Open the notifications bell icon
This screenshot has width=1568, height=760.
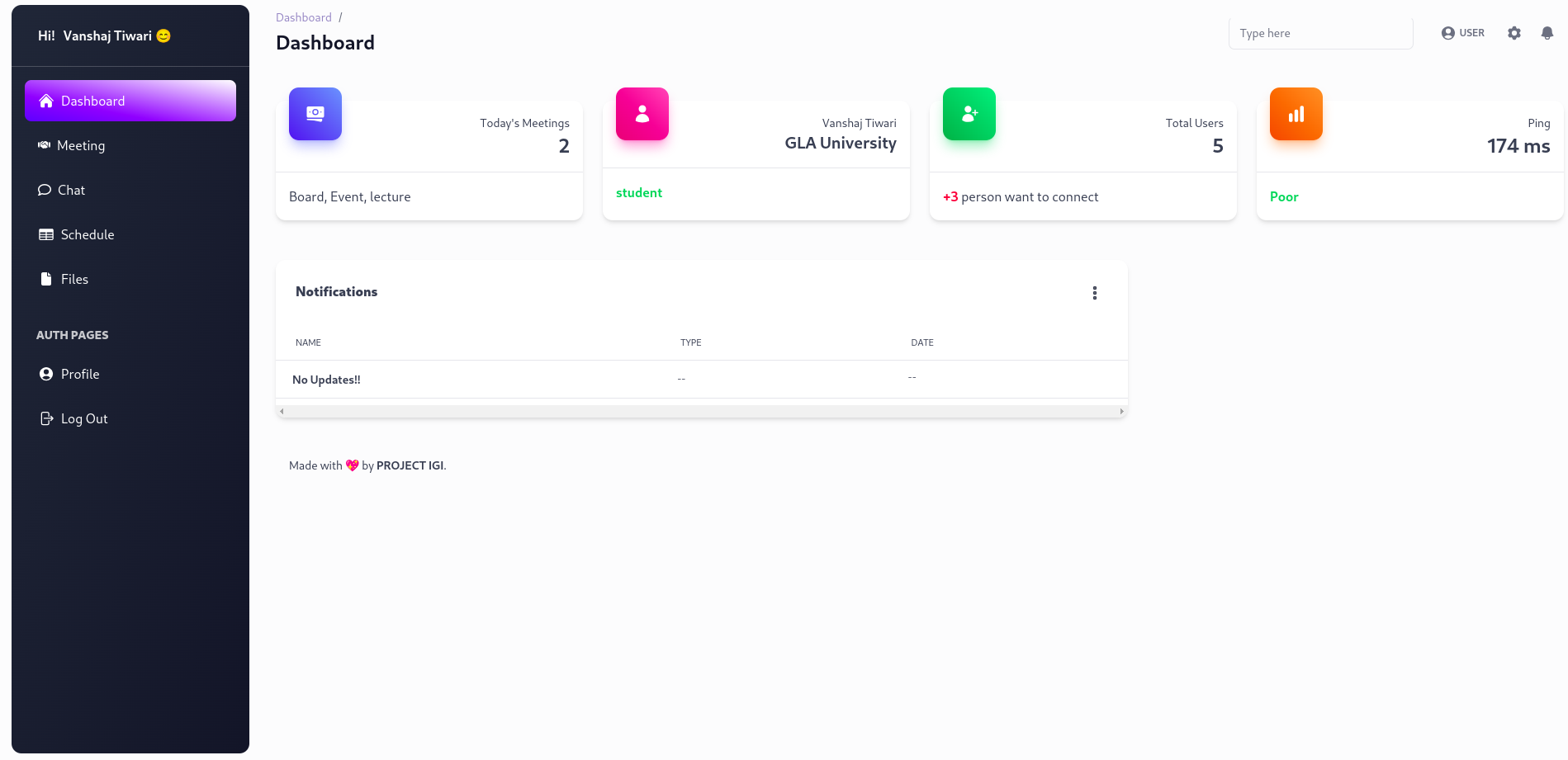coord(1547,33)
